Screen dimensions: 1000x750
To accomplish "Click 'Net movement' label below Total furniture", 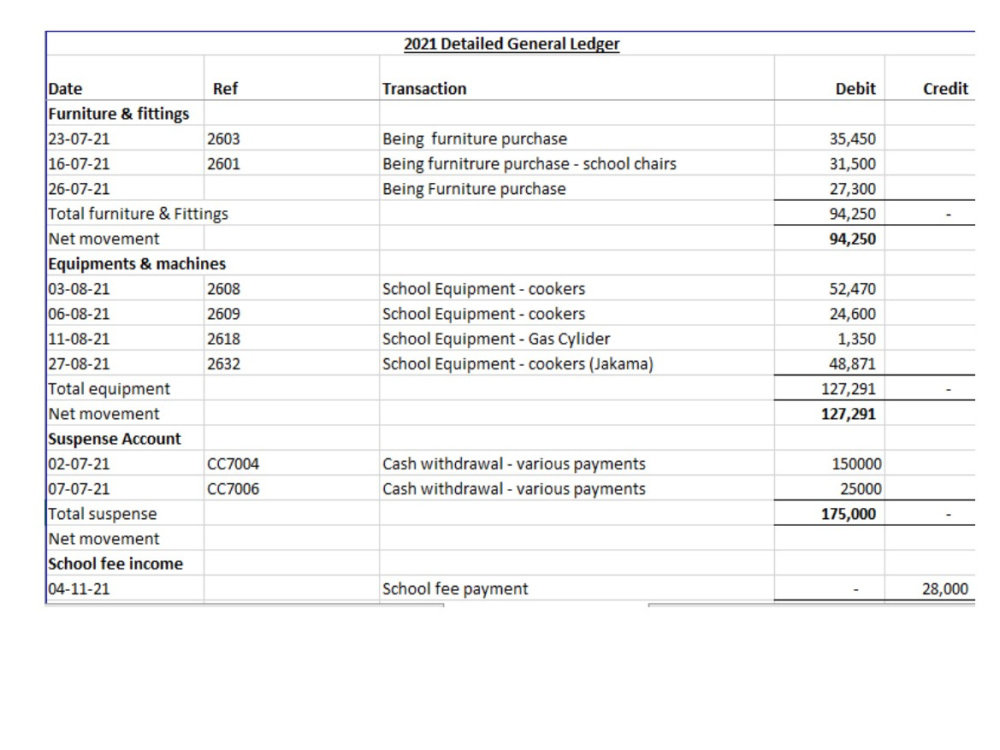I will click(104, 239).
